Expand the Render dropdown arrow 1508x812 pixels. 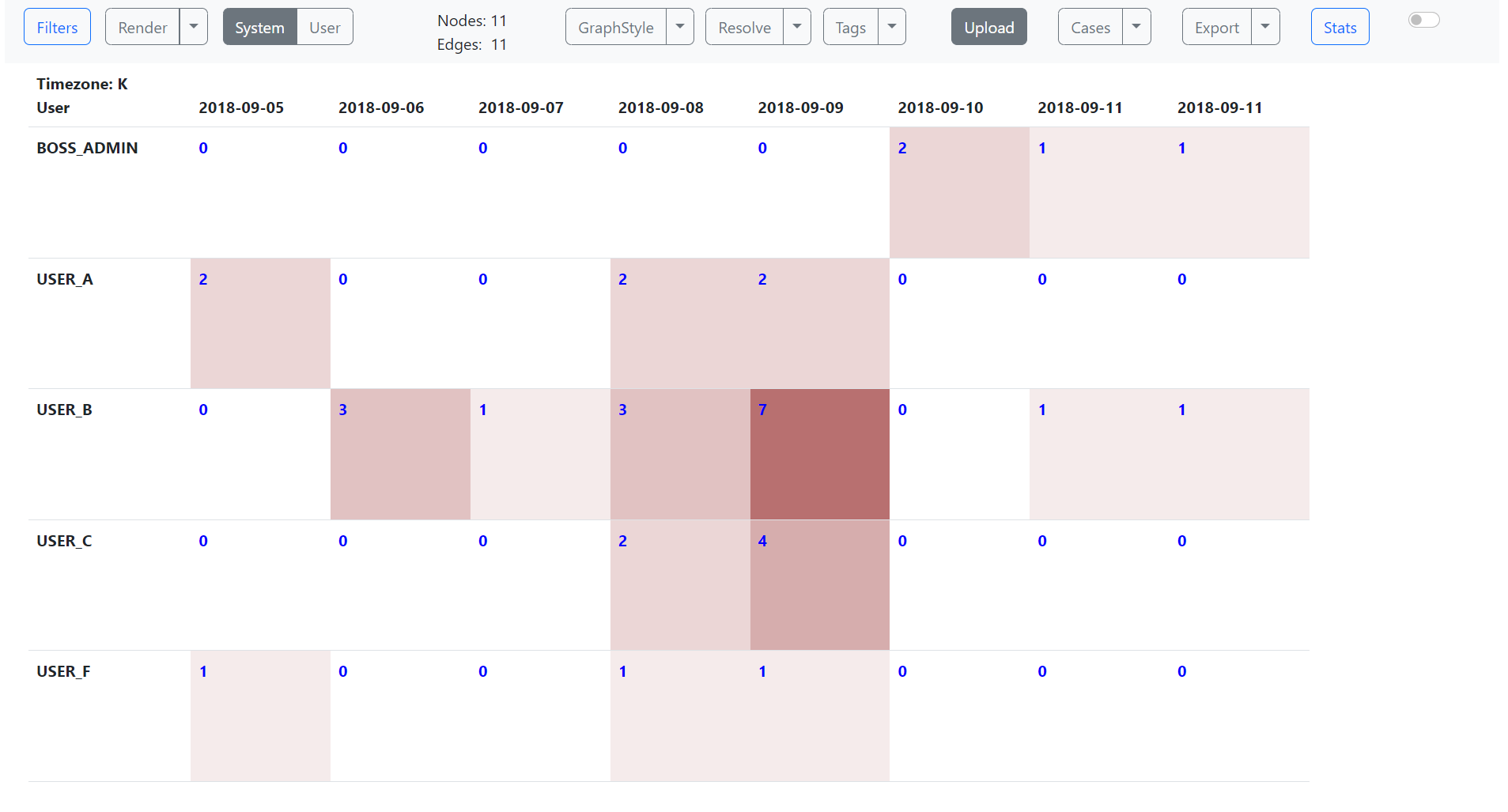tap(194, 27)
